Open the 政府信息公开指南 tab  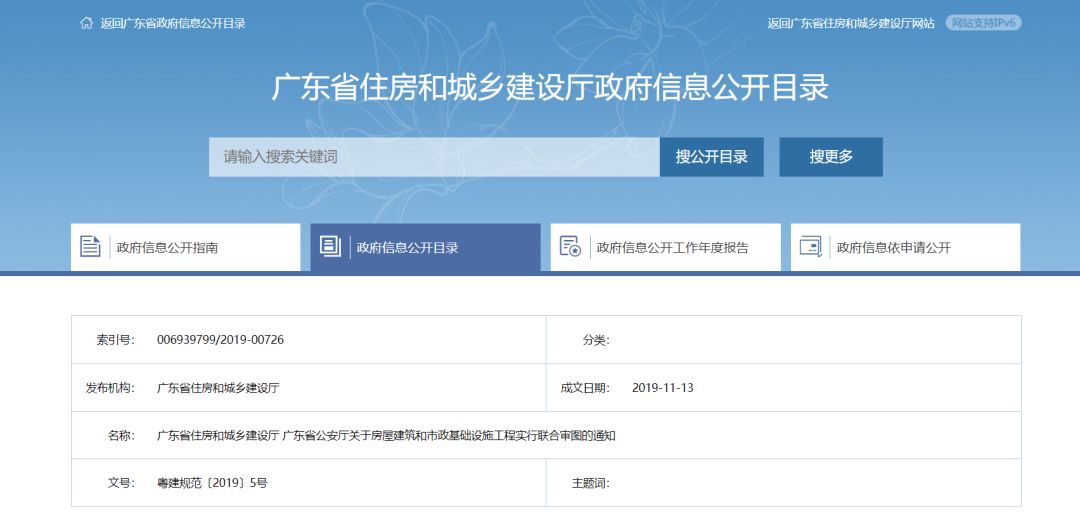(x=185, y=247)
